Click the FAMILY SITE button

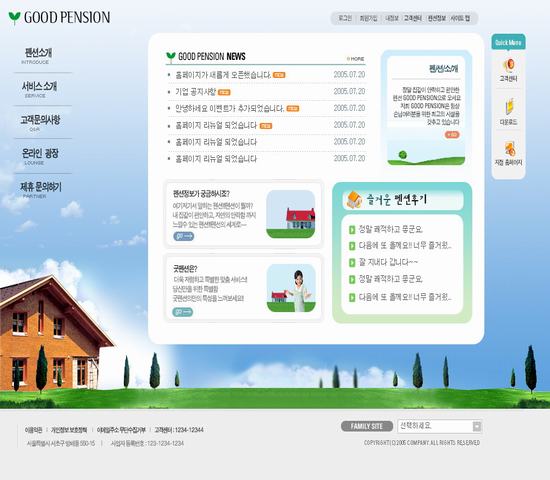pos(367,426)
